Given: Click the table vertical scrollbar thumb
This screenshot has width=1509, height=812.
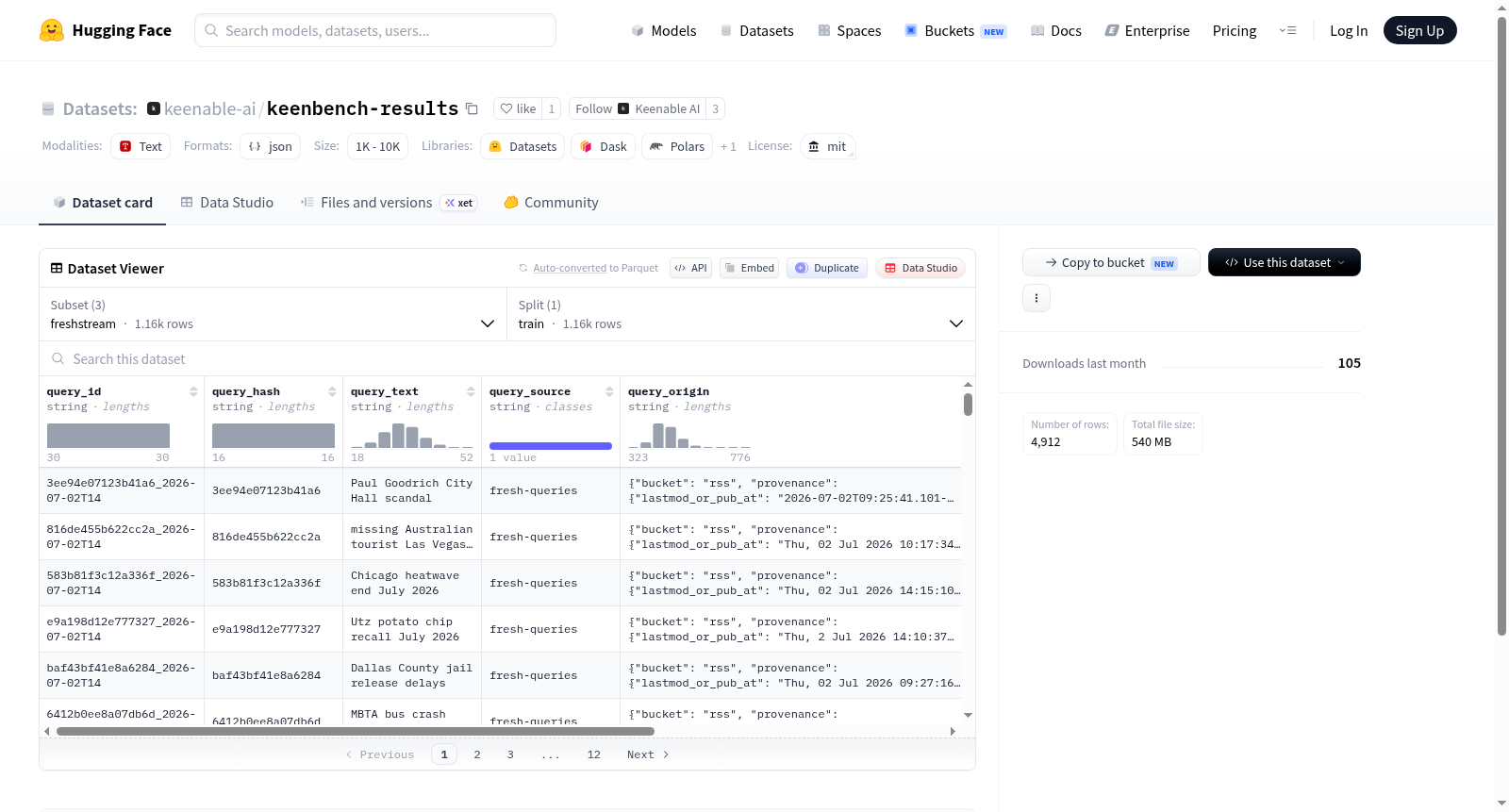Looking at the screenshot, I should 968,405.
